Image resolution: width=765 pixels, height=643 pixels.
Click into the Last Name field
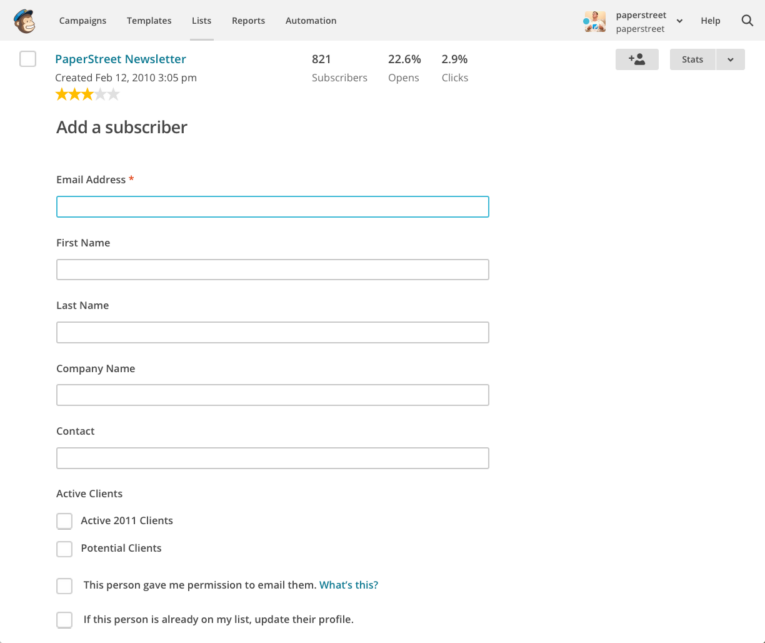tap(272, 332)
